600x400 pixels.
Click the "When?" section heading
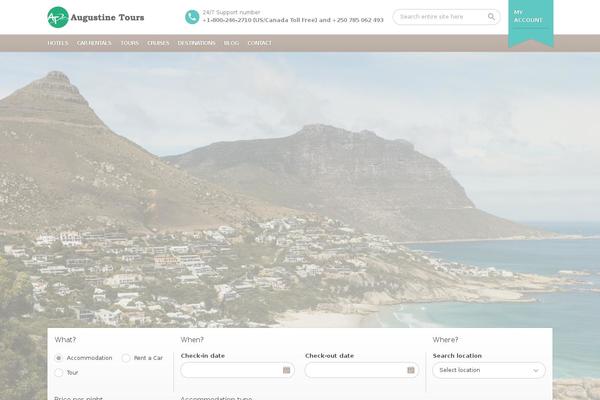pos(192,340)
